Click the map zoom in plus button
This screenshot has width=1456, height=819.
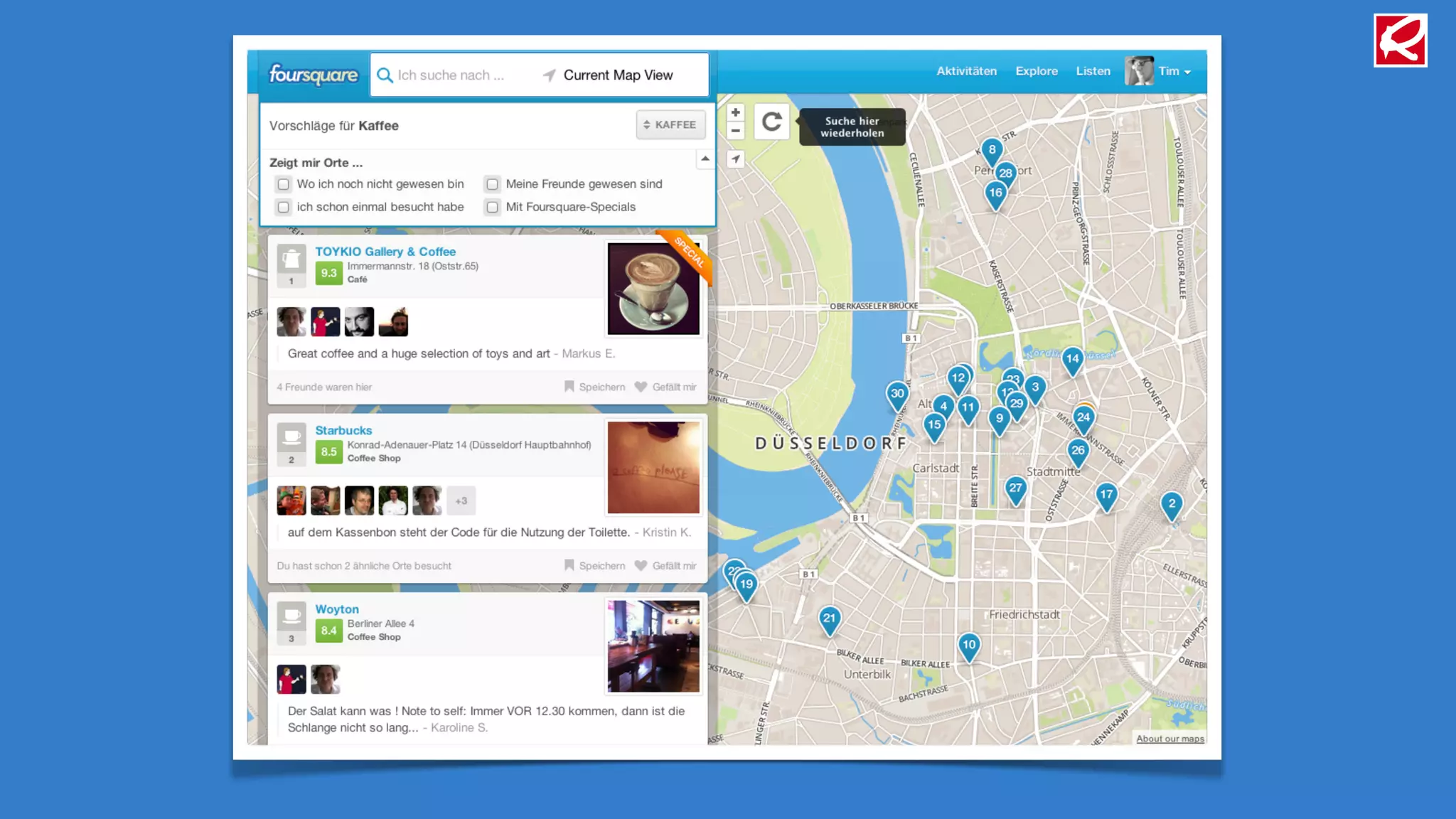735,112
